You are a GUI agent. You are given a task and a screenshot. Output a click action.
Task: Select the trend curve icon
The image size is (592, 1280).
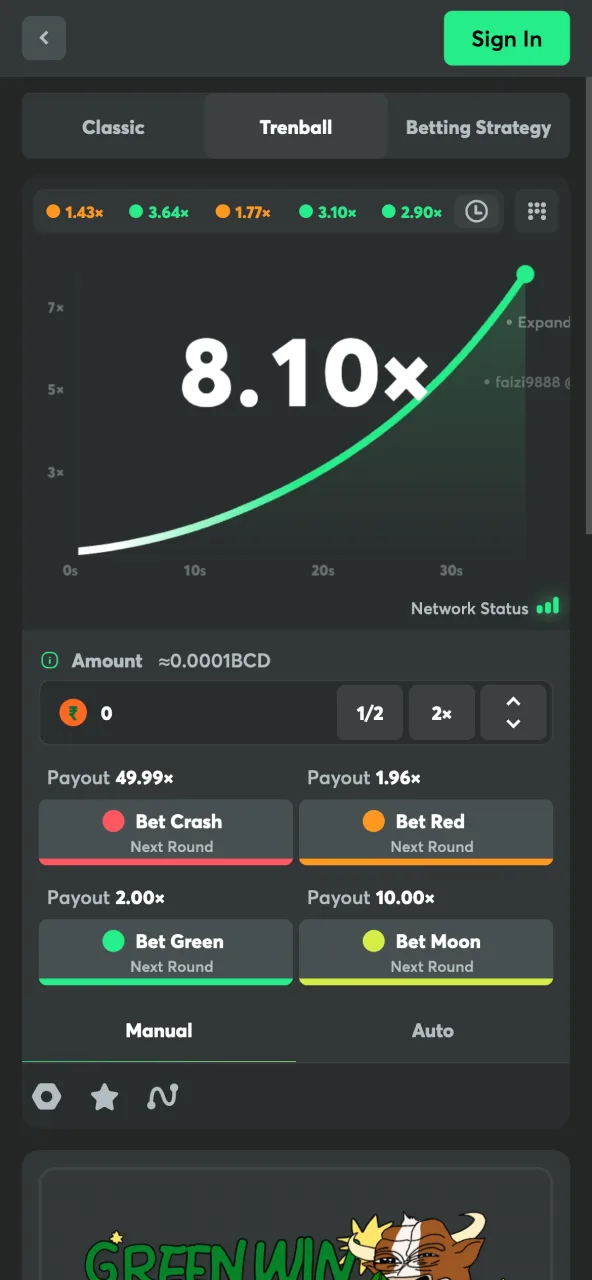click(x=163, y=1096)
